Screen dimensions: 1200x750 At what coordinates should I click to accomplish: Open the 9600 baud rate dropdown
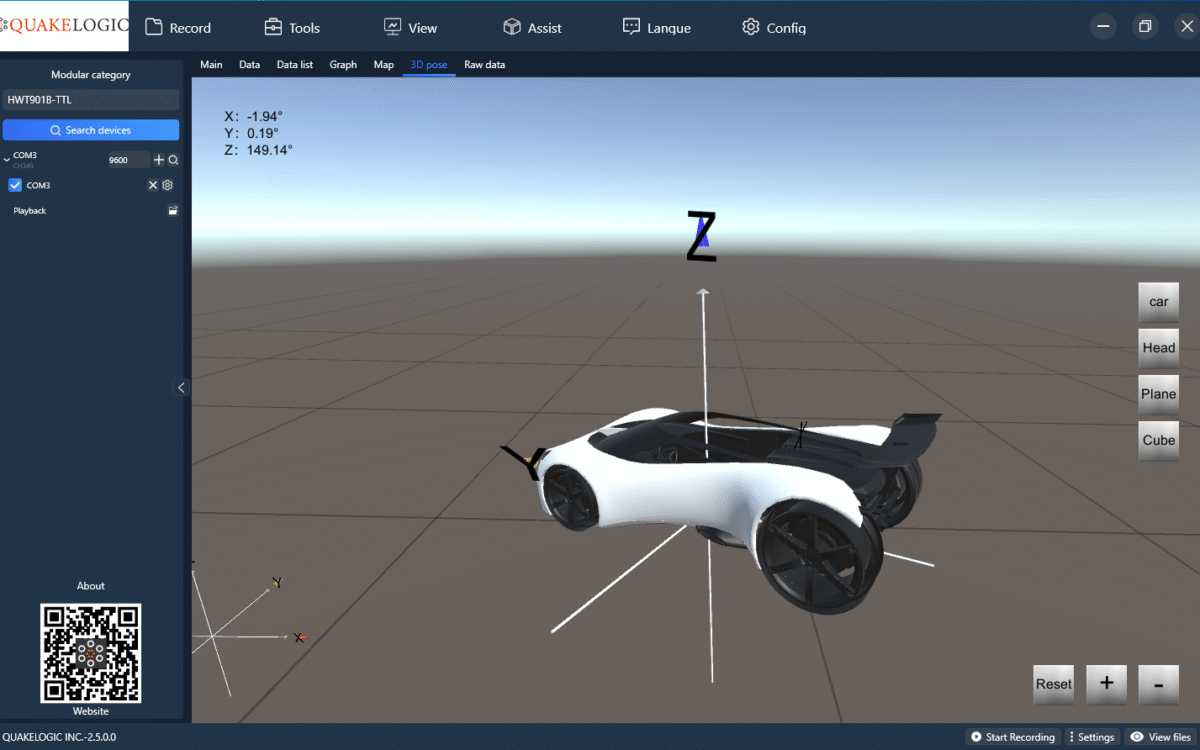[128, 160]
